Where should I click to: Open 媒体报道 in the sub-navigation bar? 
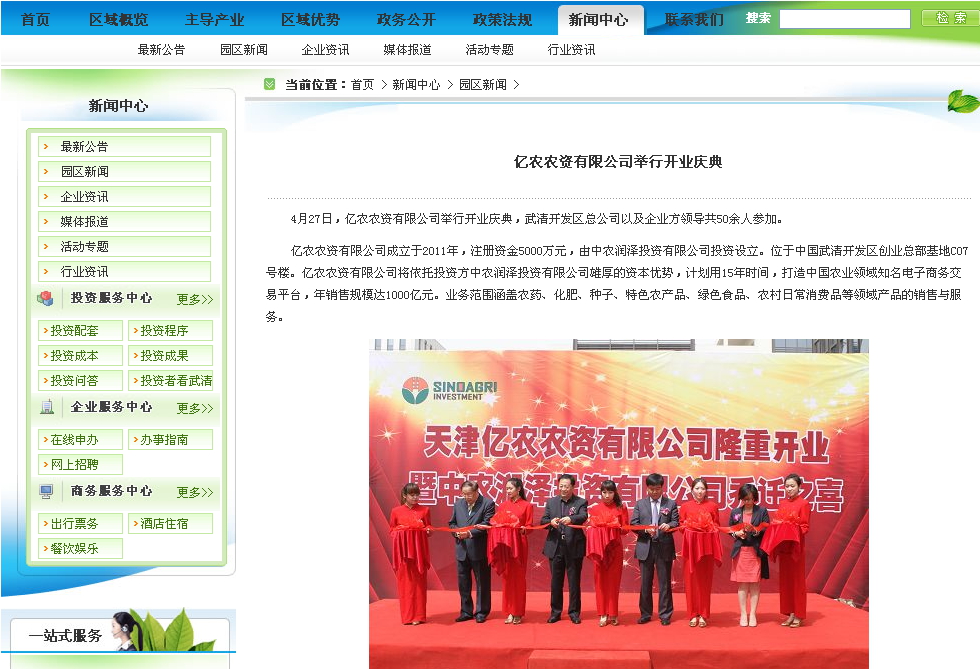tap(408, 50)
